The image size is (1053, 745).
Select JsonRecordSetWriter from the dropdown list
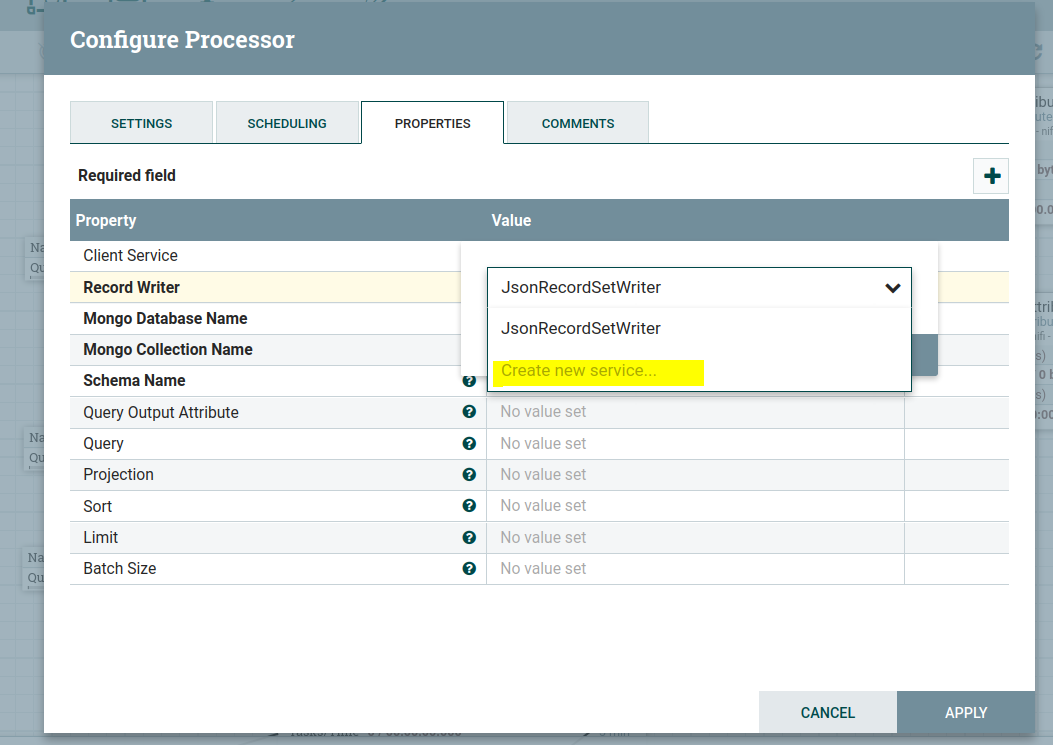coord(580,329)
